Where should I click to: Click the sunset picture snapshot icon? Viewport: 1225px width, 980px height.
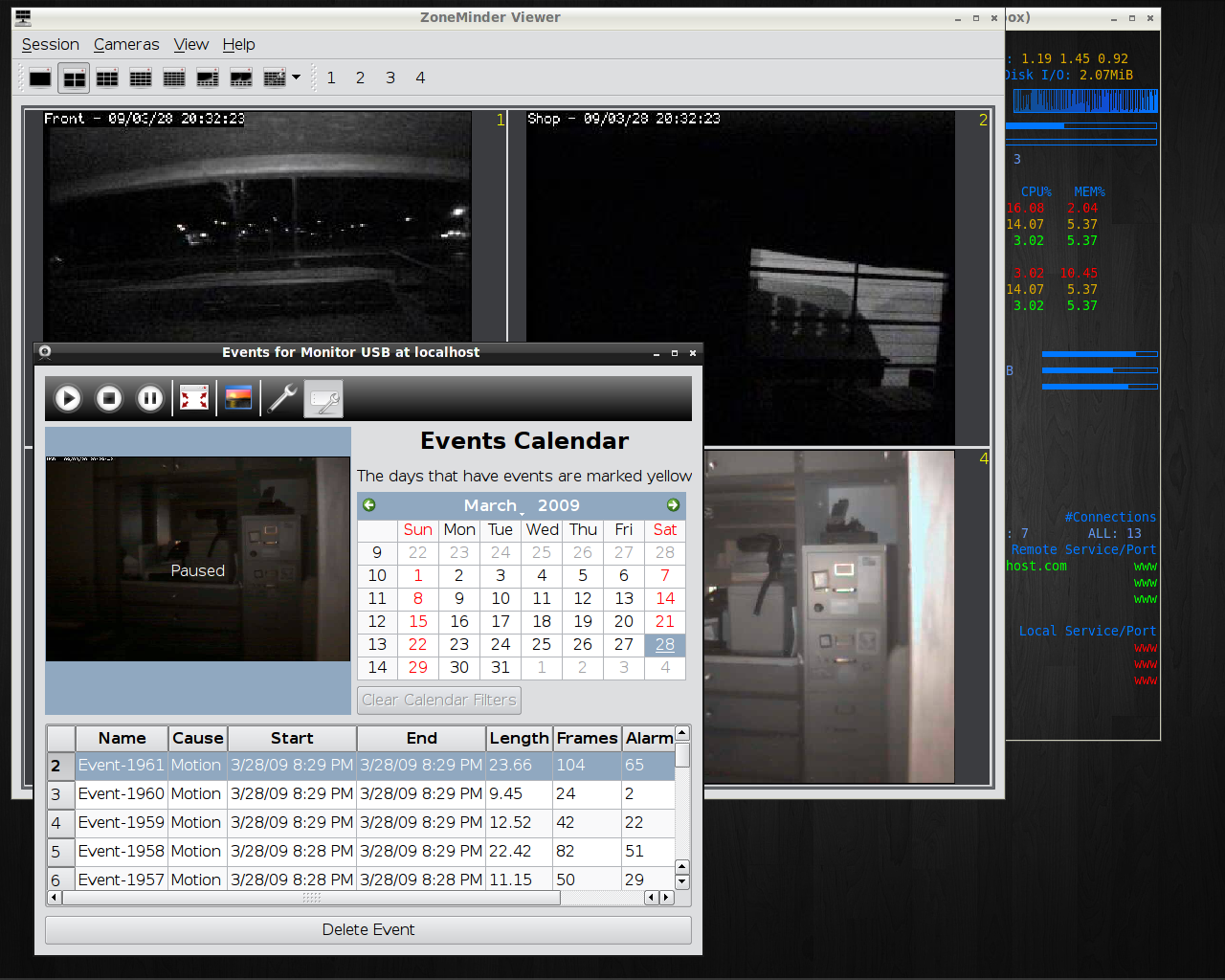tap(238, 398)
